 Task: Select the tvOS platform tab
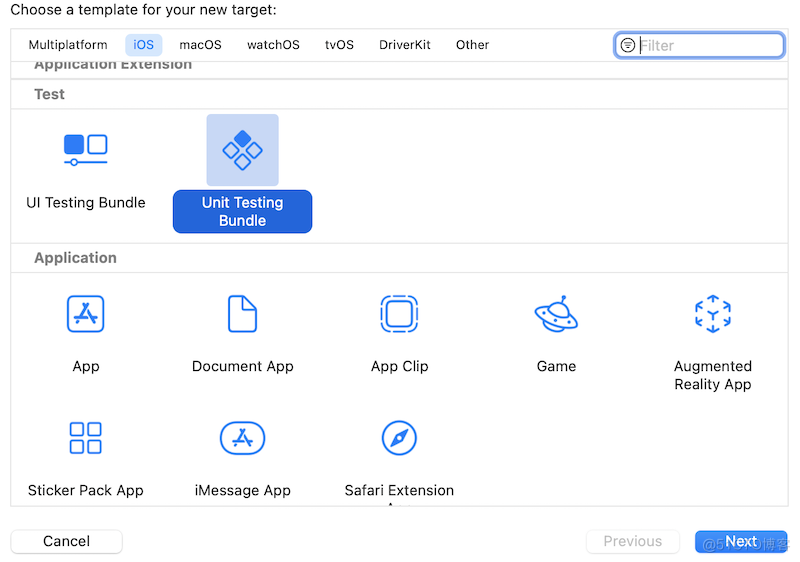pyautogui.click(x=339, y=45)
